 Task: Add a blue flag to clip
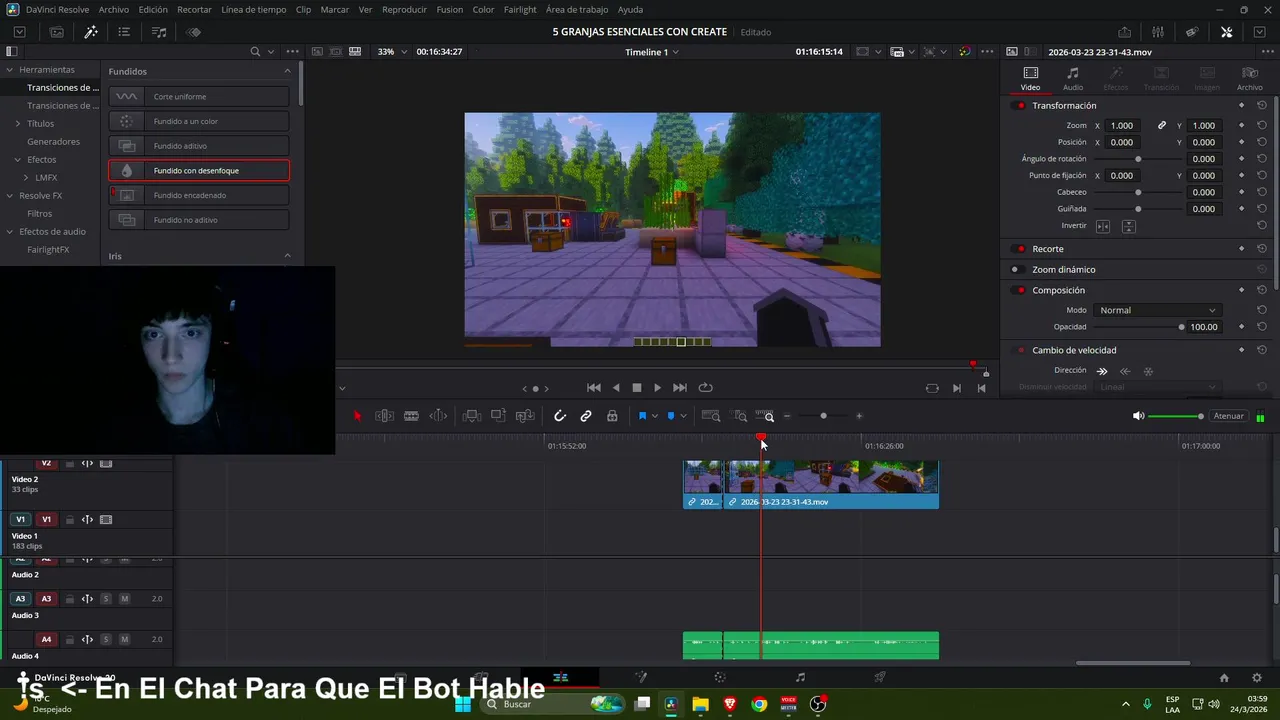pyautogui.click(x=642, y=416)
